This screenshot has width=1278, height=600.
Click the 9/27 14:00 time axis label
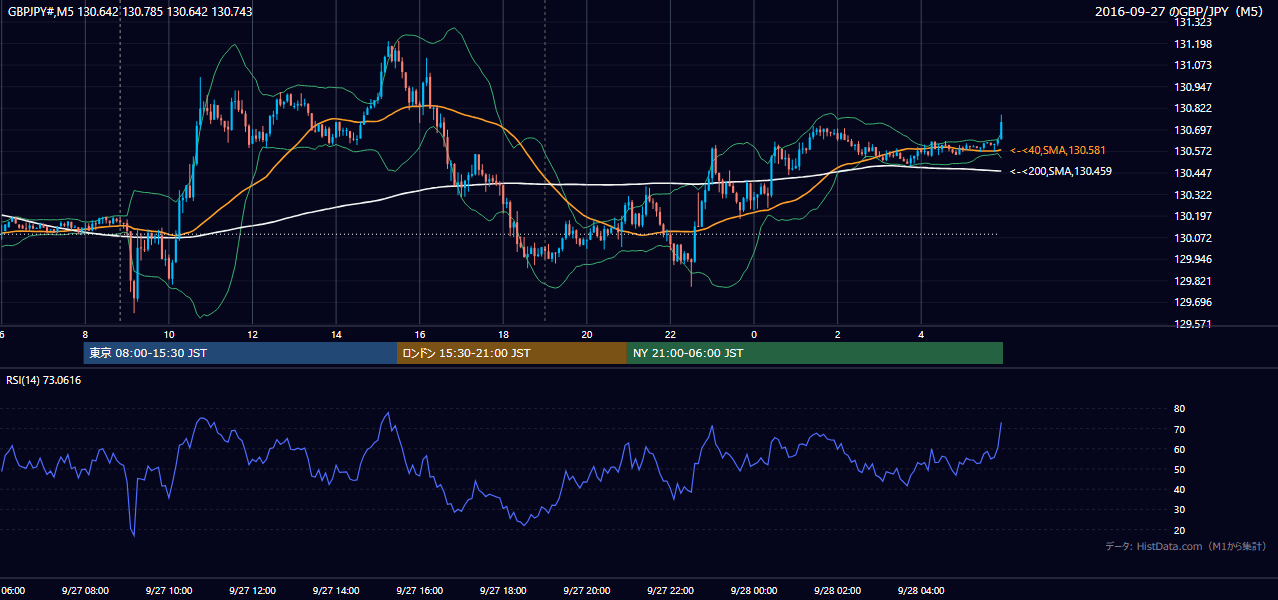[x=336, y=590]
